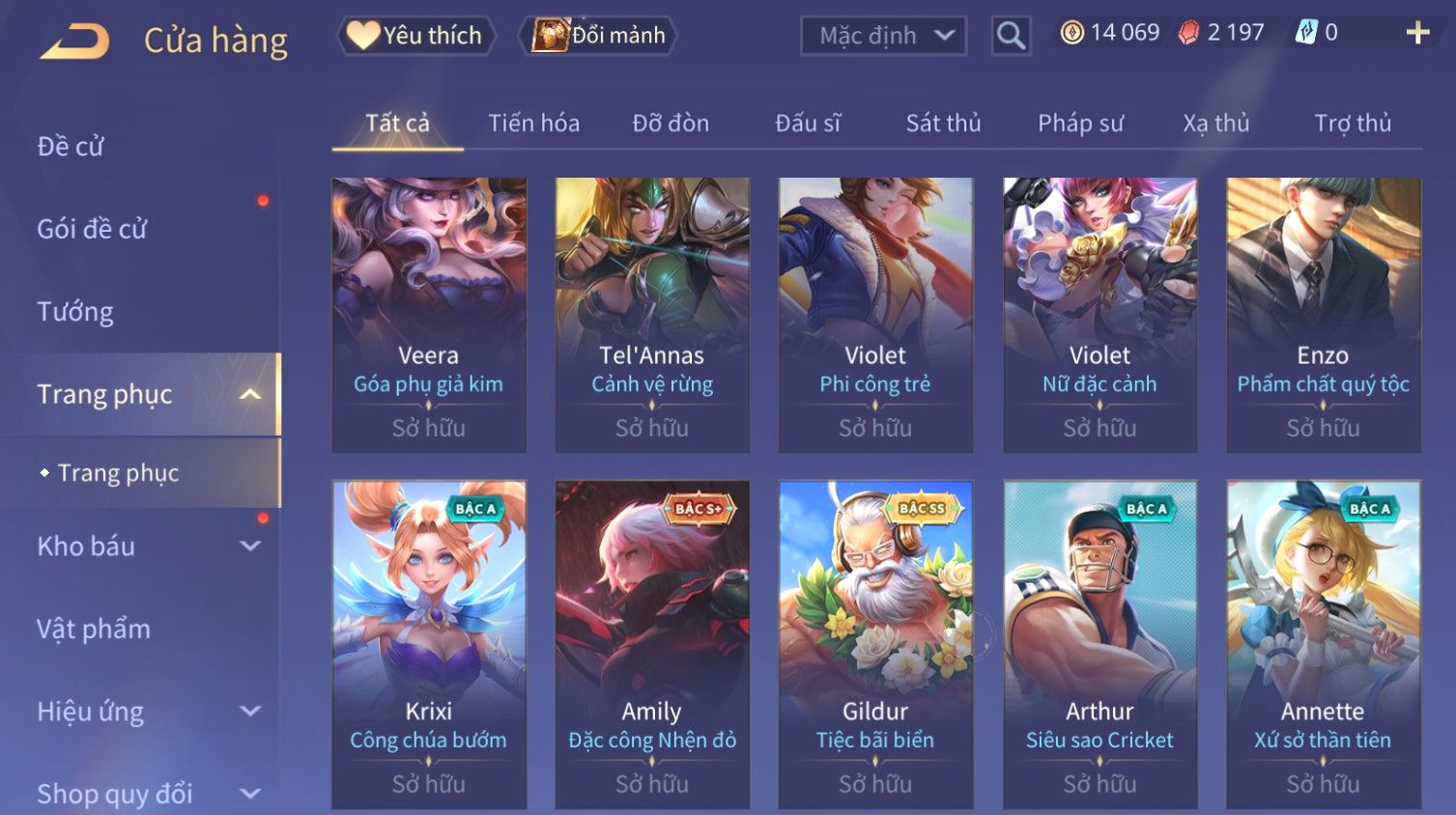Click the gold coin balance icon
Image resolution: width=1456 pixels, height=815 pixels.
click(1071, 33)
